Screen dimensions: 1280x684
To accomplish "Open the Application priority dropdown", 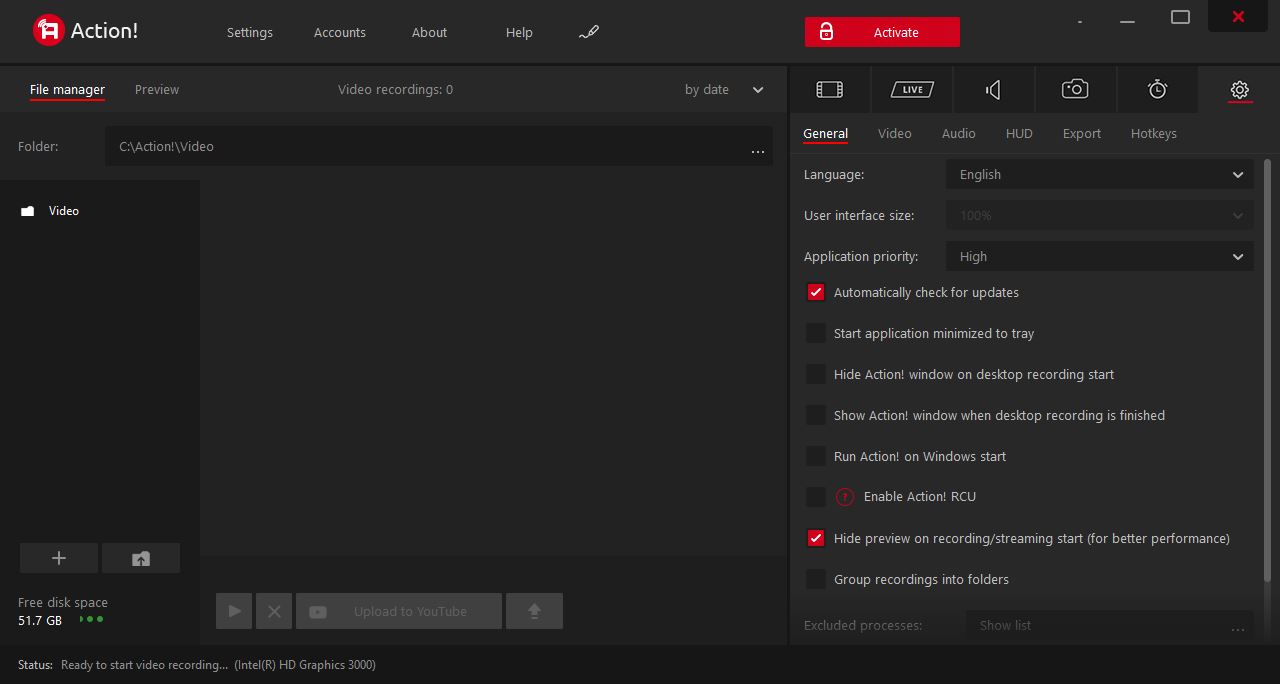I will (x=1099, y=257).
